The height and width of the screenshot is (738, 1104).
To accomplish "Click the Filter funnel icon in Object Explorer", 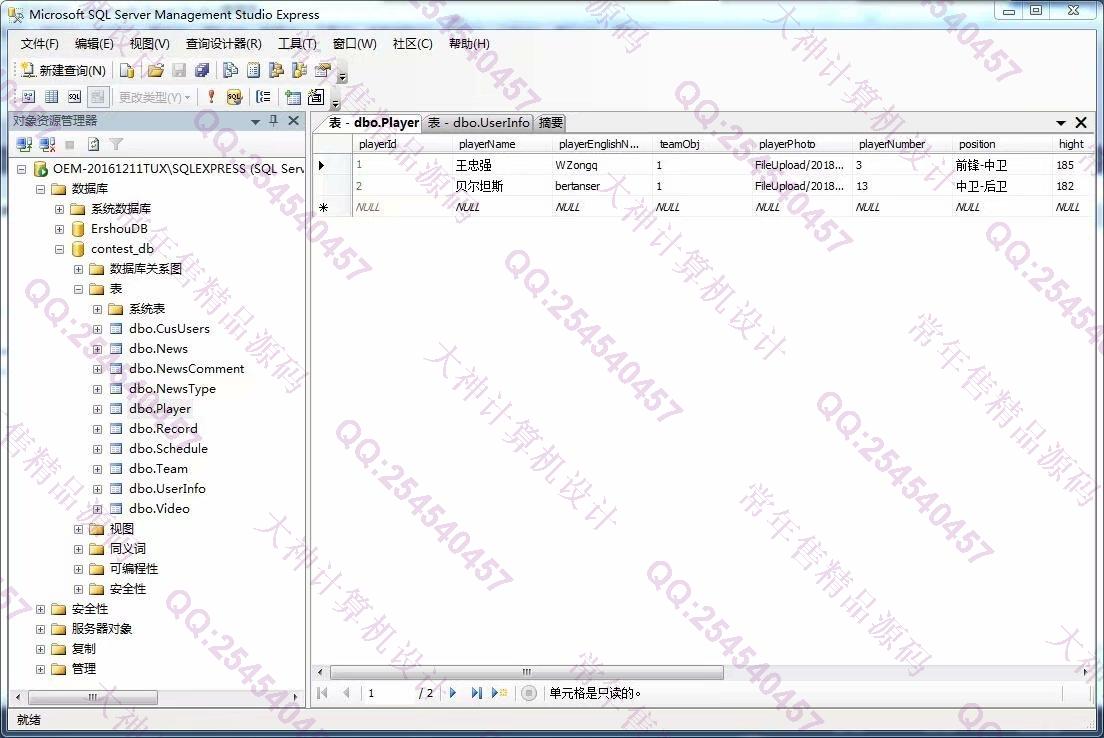I will 116,144.
